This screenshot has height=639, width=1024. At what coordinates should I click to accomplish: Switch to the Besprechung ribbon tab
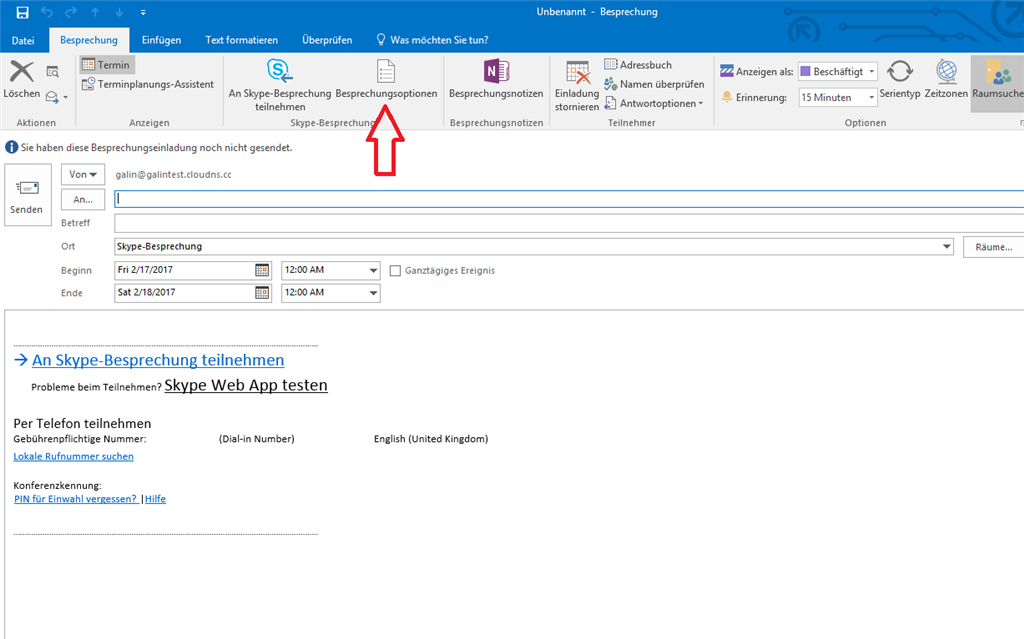[x=89, y=40]
